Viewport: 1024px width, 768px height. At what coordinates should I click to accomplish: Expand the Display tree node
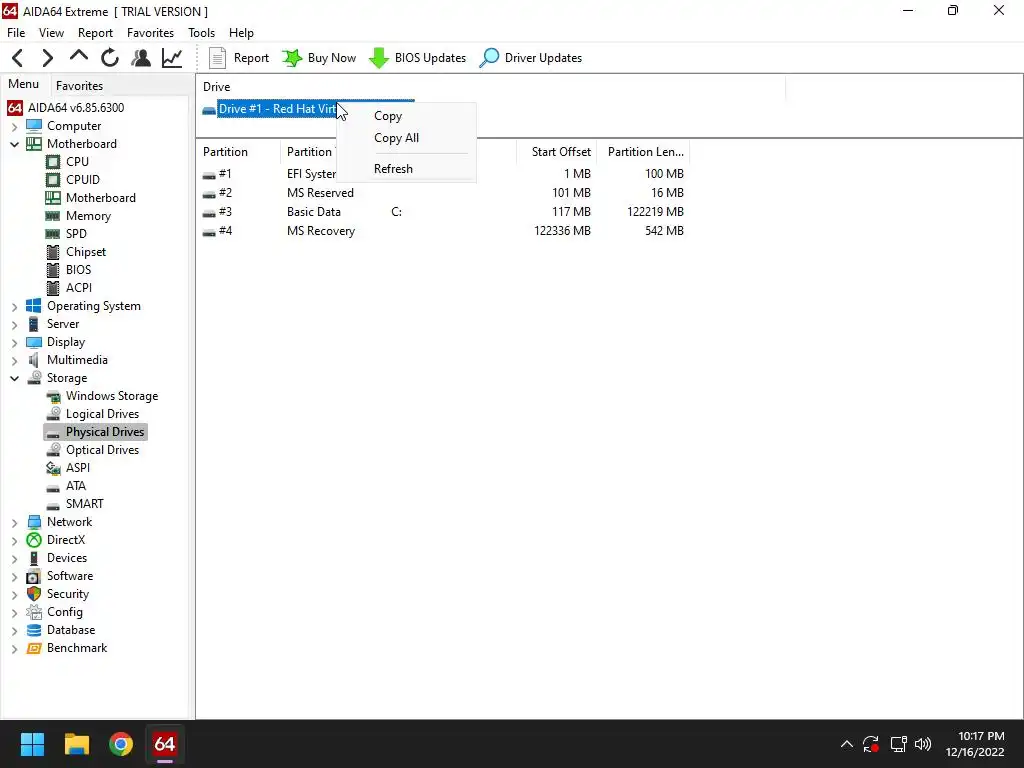pyautogui.click(x=14, y=342)
